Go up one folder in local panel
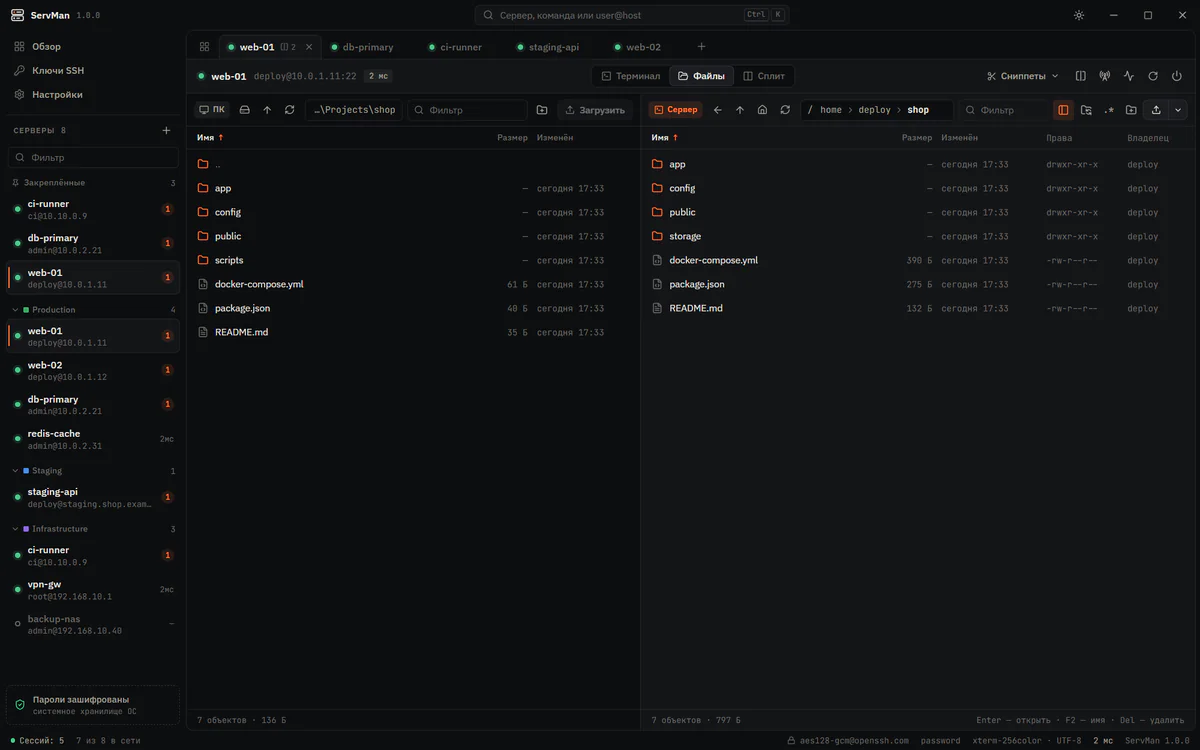Viewport: 1200px width, 750px height. pos(267,110)
